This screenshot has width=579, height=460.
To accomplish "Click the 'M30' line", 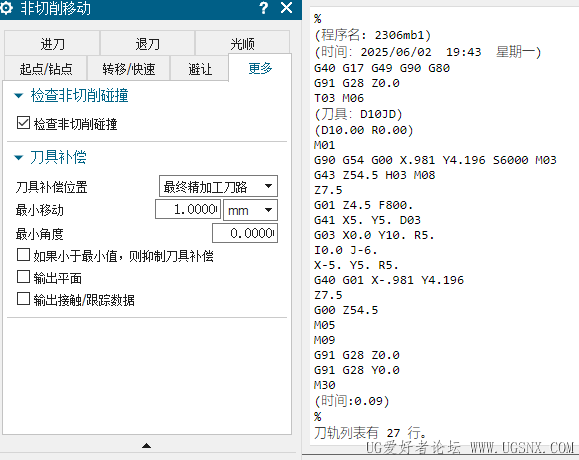I will (325, 385).
